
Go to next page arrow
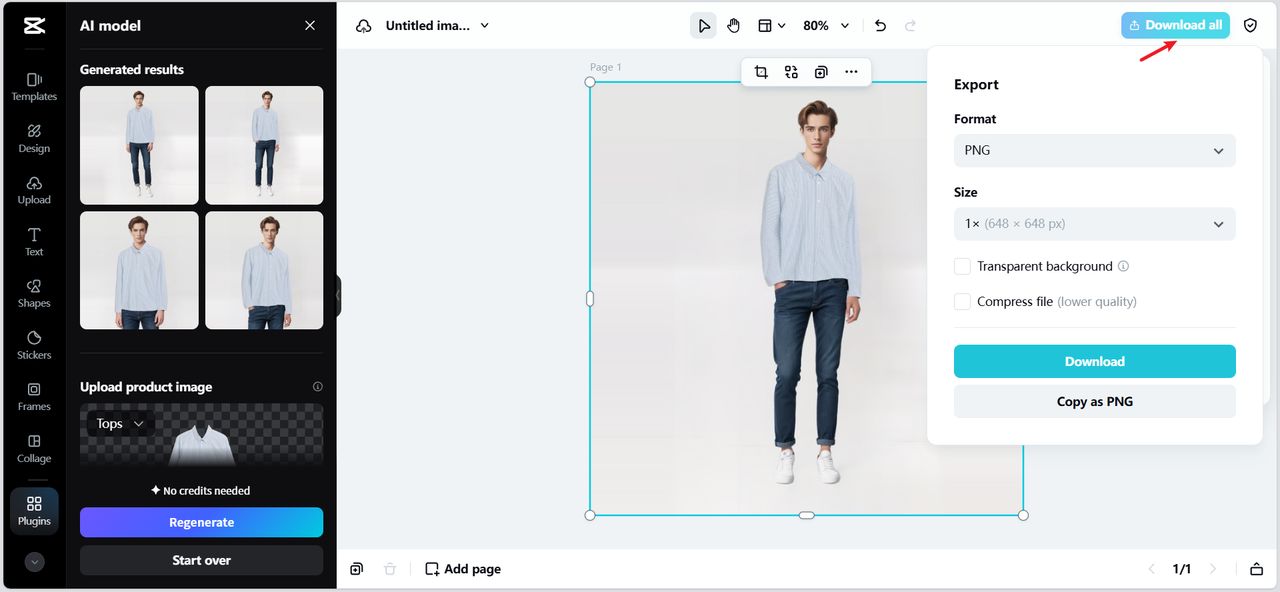pos(1213,569)
